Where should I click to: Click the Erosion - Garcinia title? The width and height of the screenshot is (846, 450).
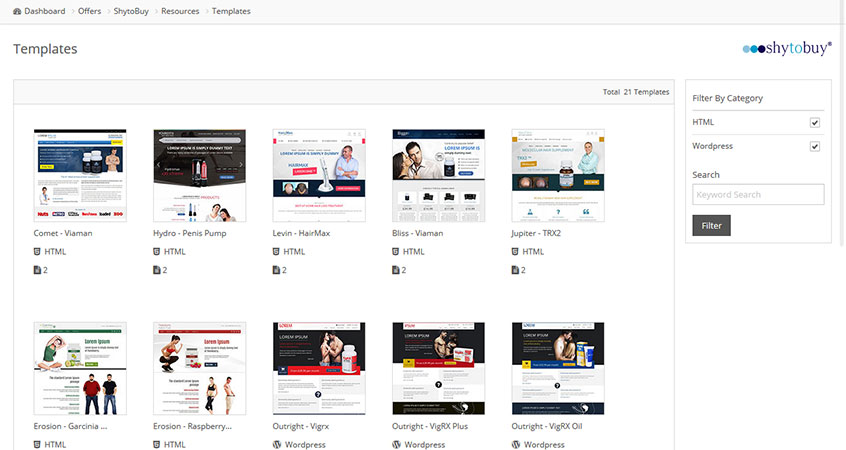click(70, 426)
